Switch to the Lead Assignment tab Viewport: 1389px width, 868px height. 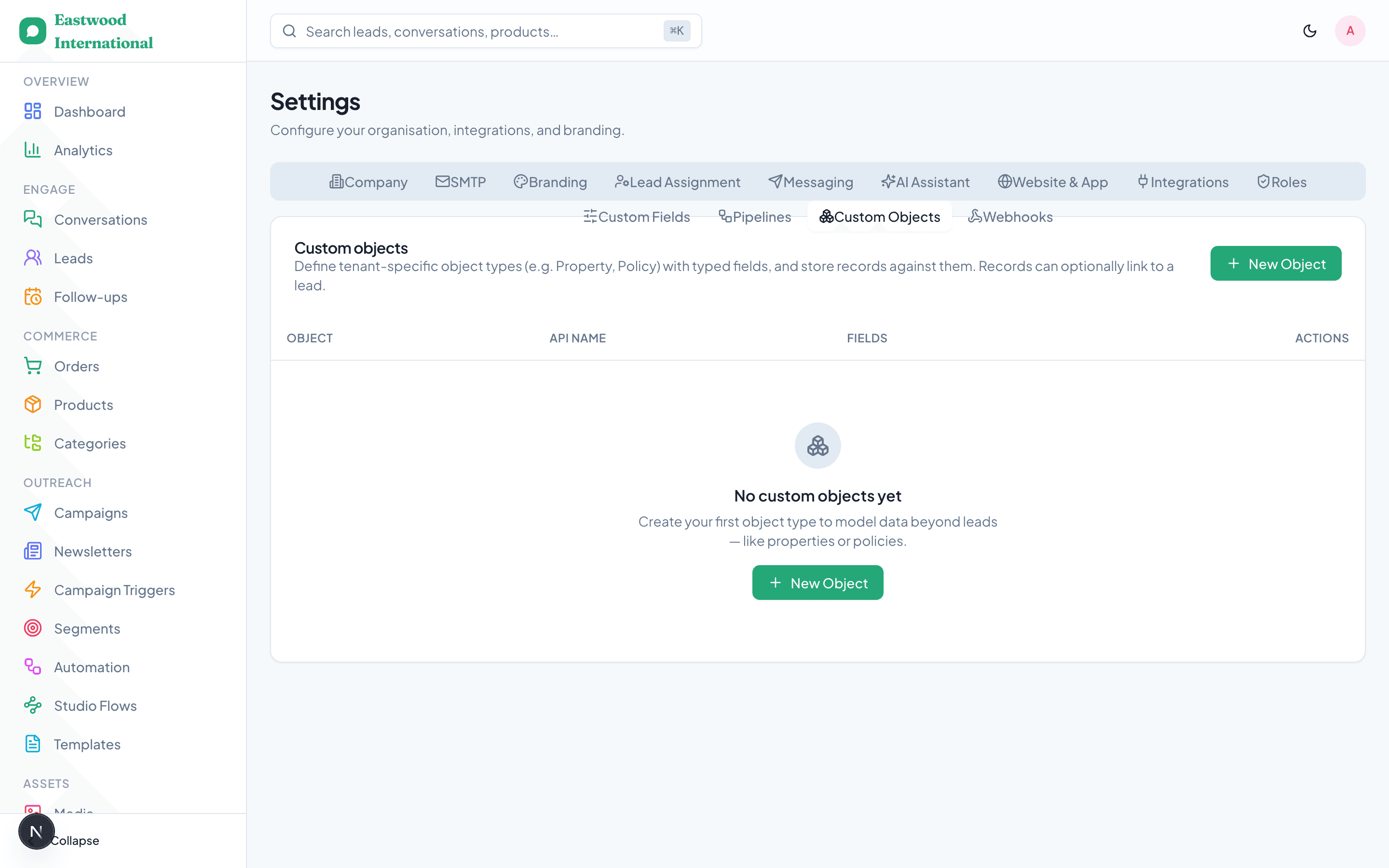point(677,182)
